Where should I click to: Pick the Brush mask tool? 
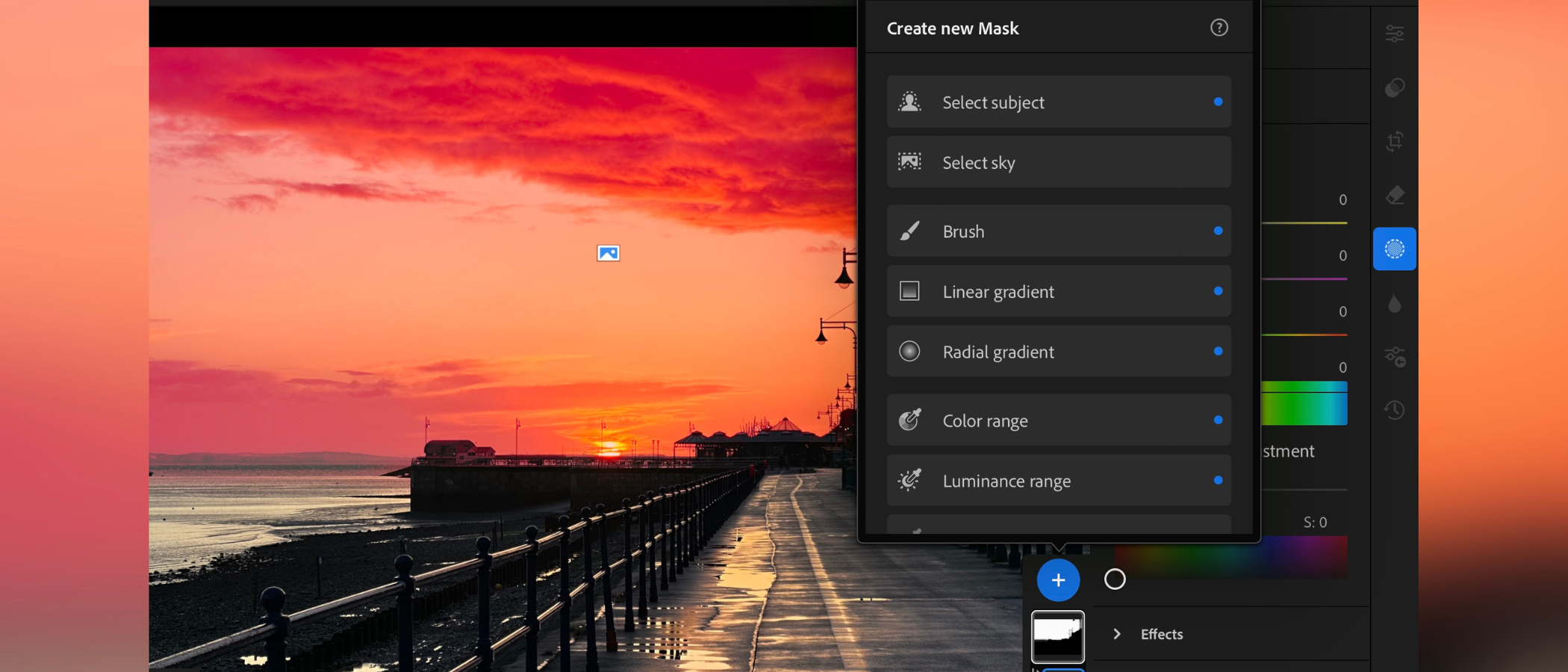1059,231
